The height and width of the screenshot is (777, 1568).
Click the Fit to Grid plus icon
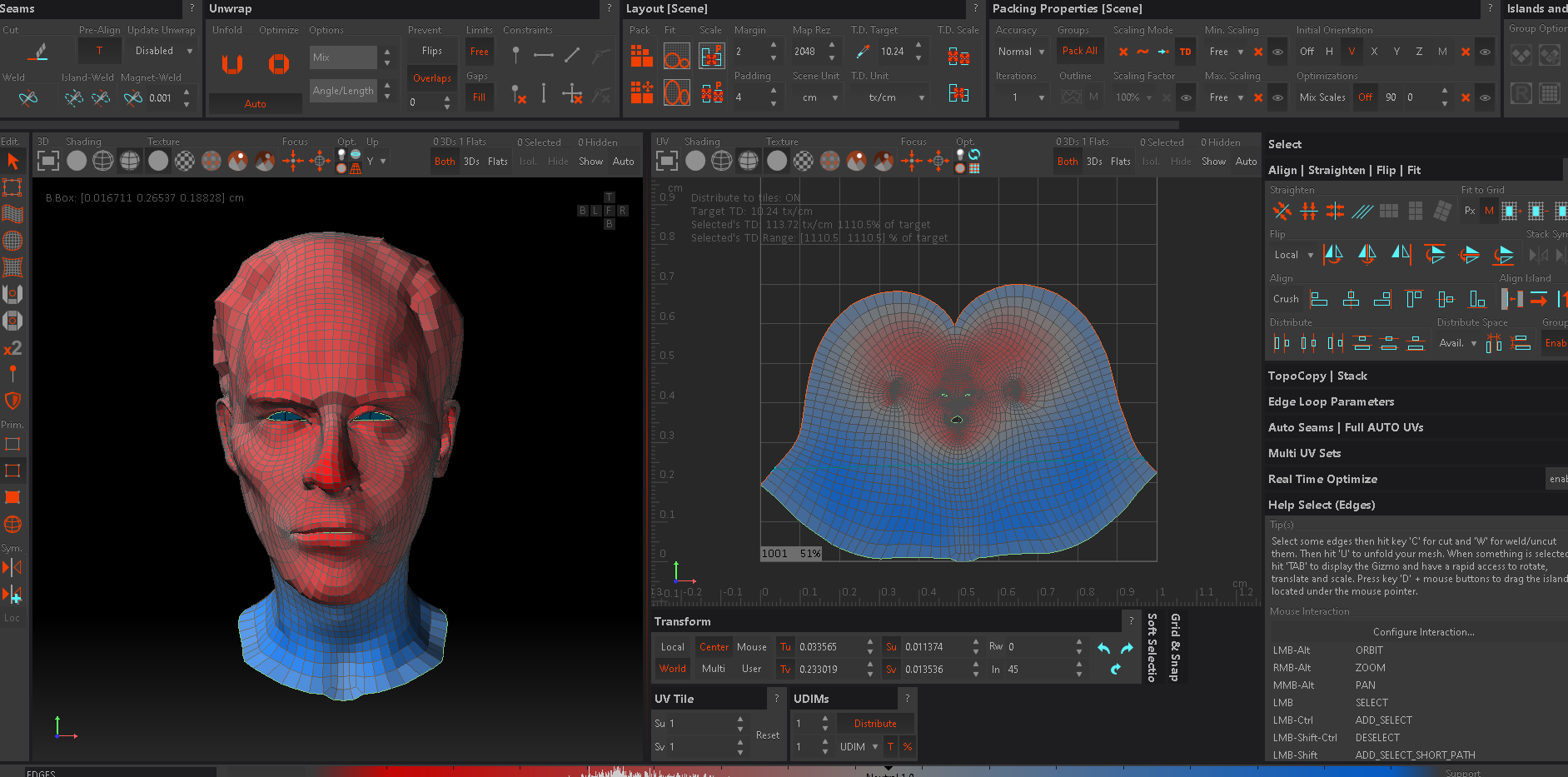(x=1510, y=212)
